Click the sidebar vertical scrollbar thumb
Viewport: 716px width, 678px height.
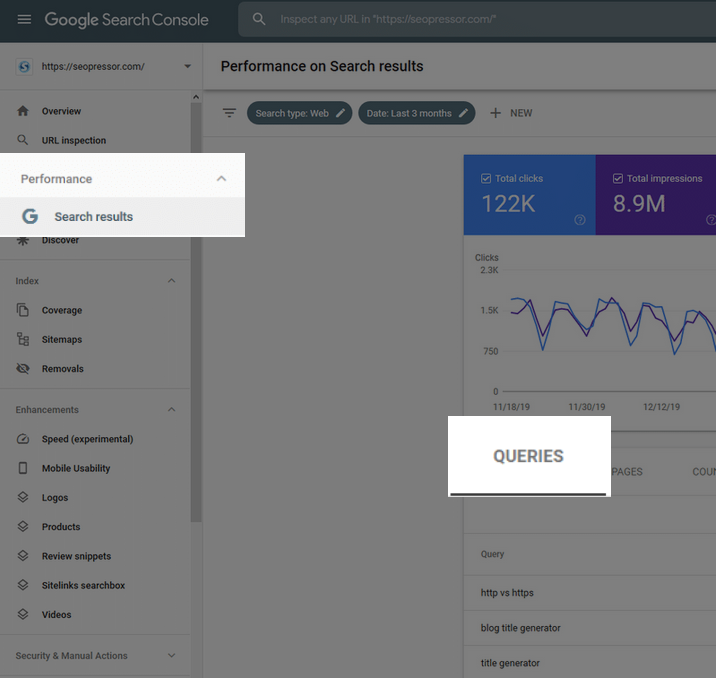(196, 312)
